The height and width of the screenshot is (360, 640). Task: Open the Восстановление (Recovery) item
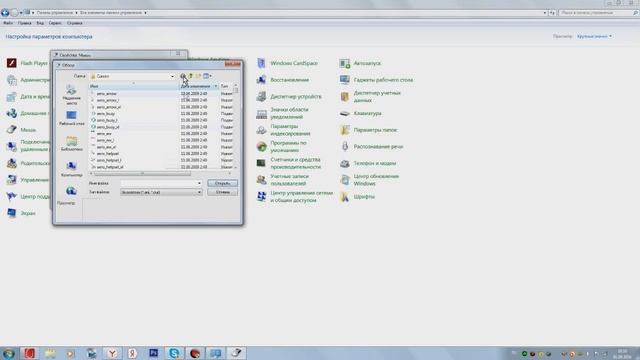282,80
